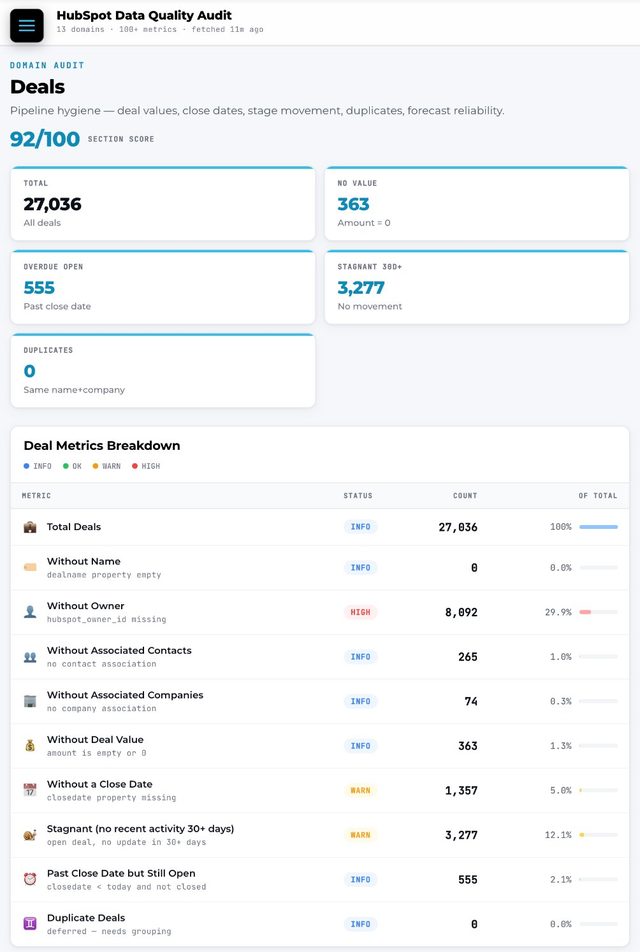The height and width of the screenshot is (952, 640).
Task: Click the INFO badge for Without Associated Companies
Action: (360, 701)
